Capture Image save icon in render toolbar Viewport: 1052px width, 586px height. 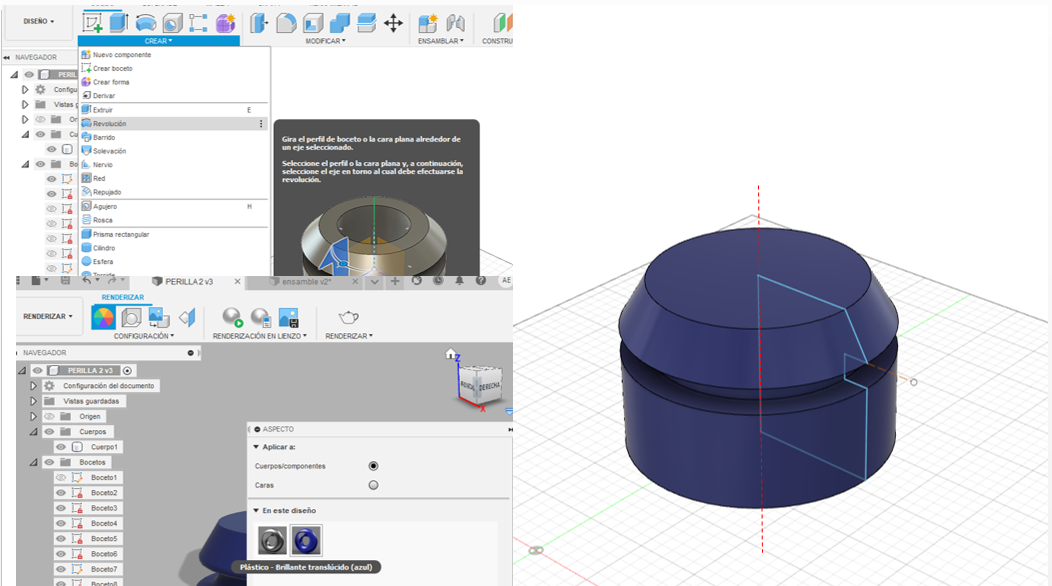(288, 318)
